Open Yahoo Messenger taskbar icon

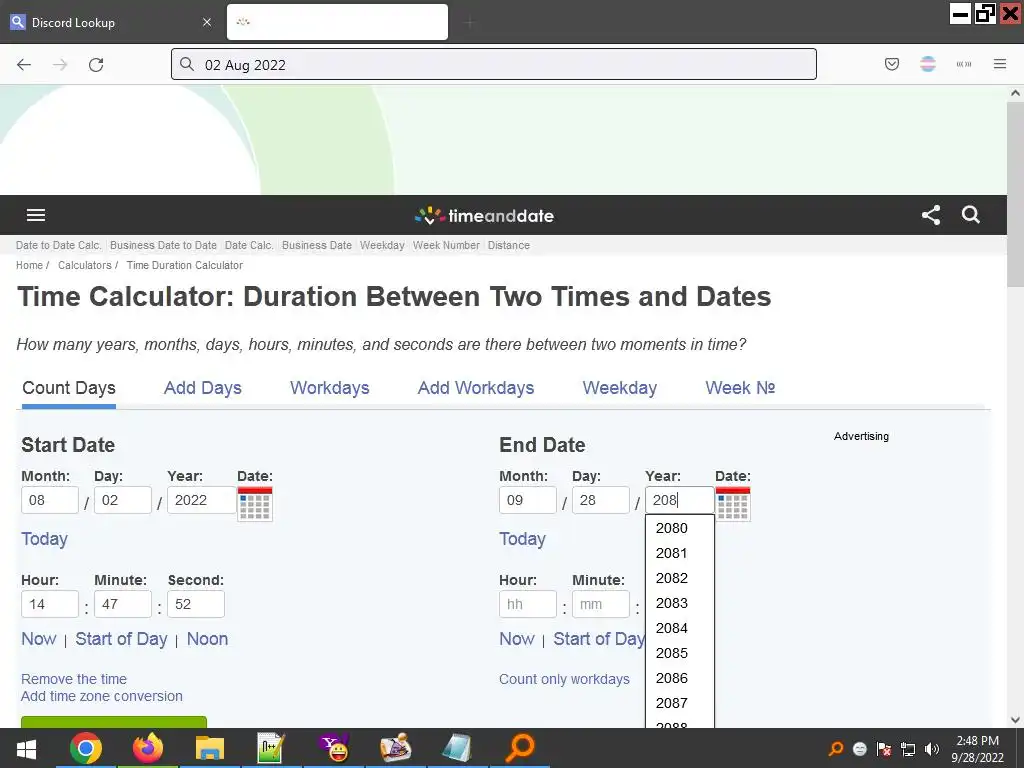click(x=334, y=748)
